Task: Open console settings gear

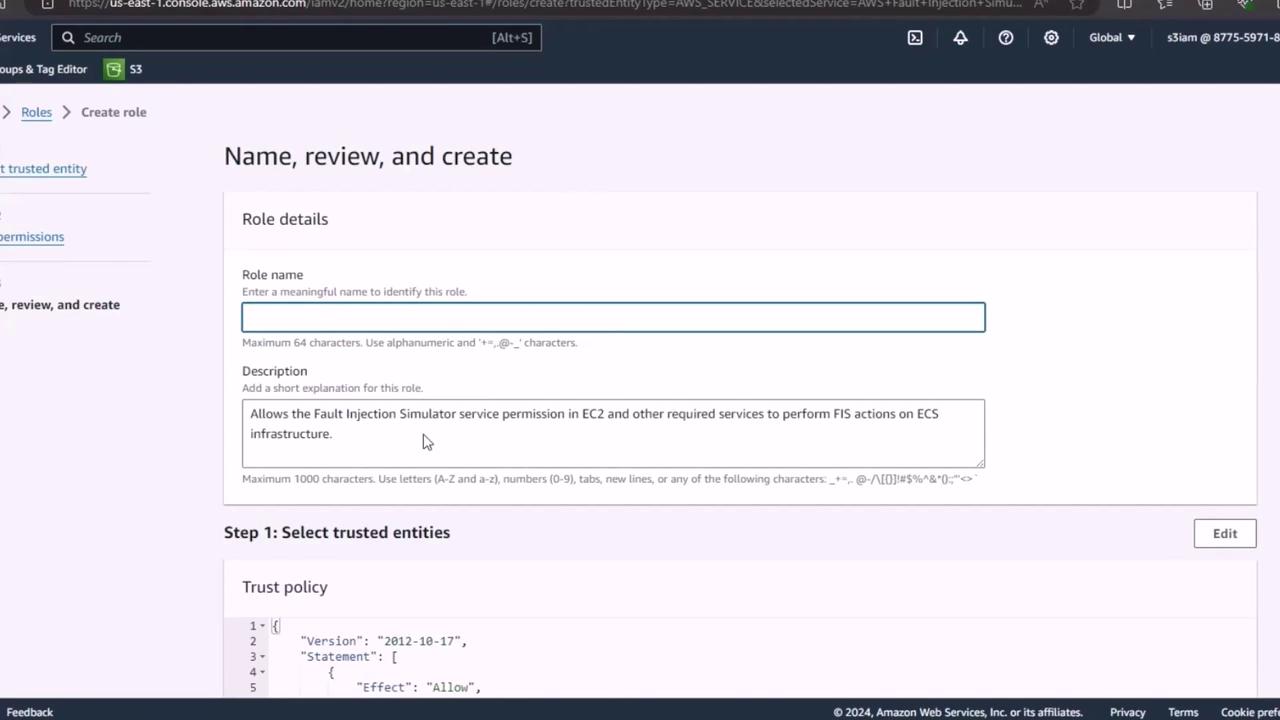Action: click(1051, 38)
